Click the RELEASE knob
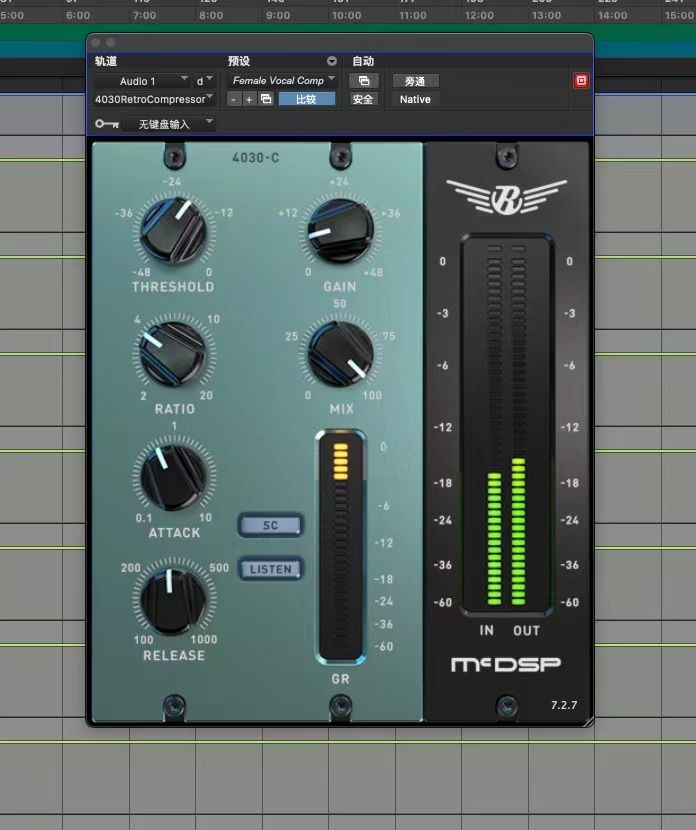696x830 pixels. click(173, 602)
